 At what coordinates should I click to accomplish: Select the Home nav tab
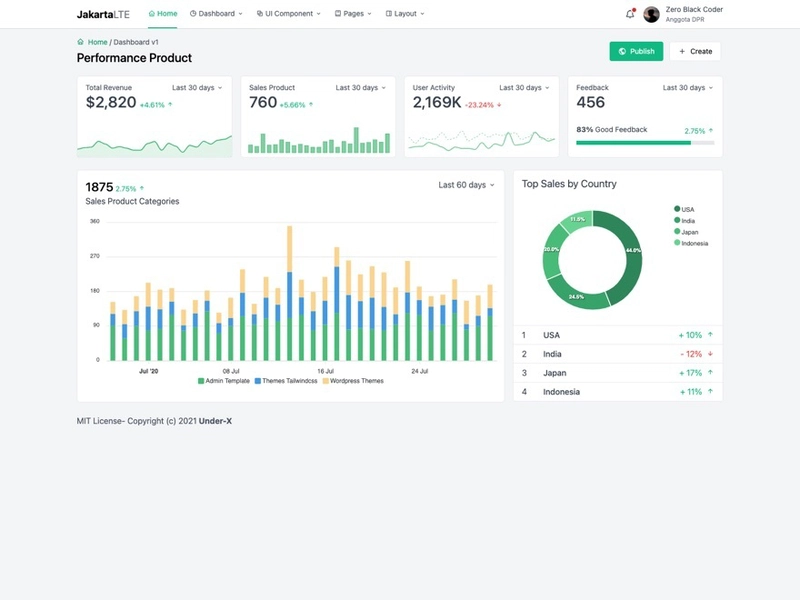pyautogui.click(x=163, y=14)
